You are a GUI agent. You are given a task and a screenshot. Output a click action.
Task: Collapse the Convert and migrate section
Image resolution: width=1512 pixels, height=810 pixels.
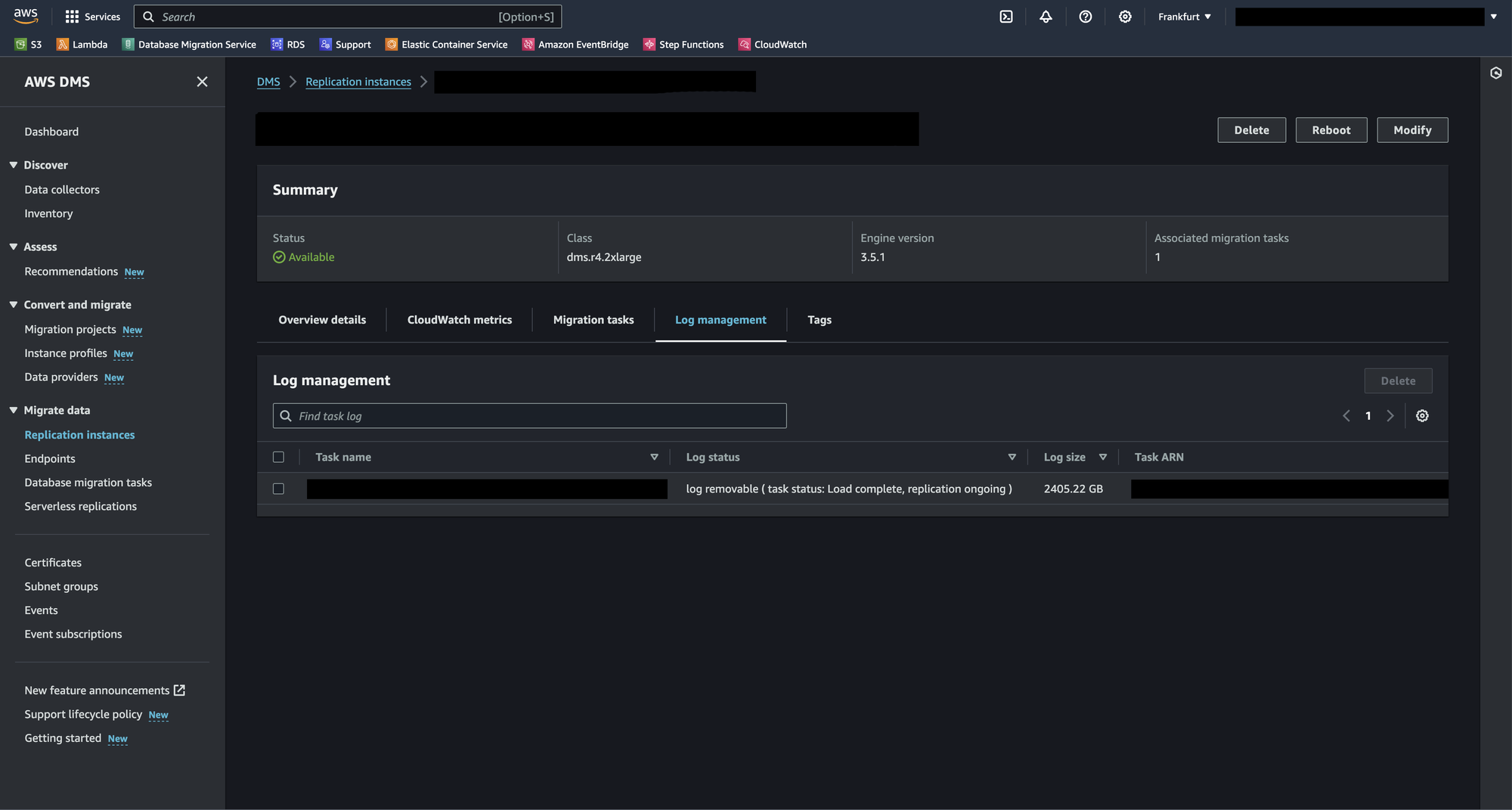point(13,305)
